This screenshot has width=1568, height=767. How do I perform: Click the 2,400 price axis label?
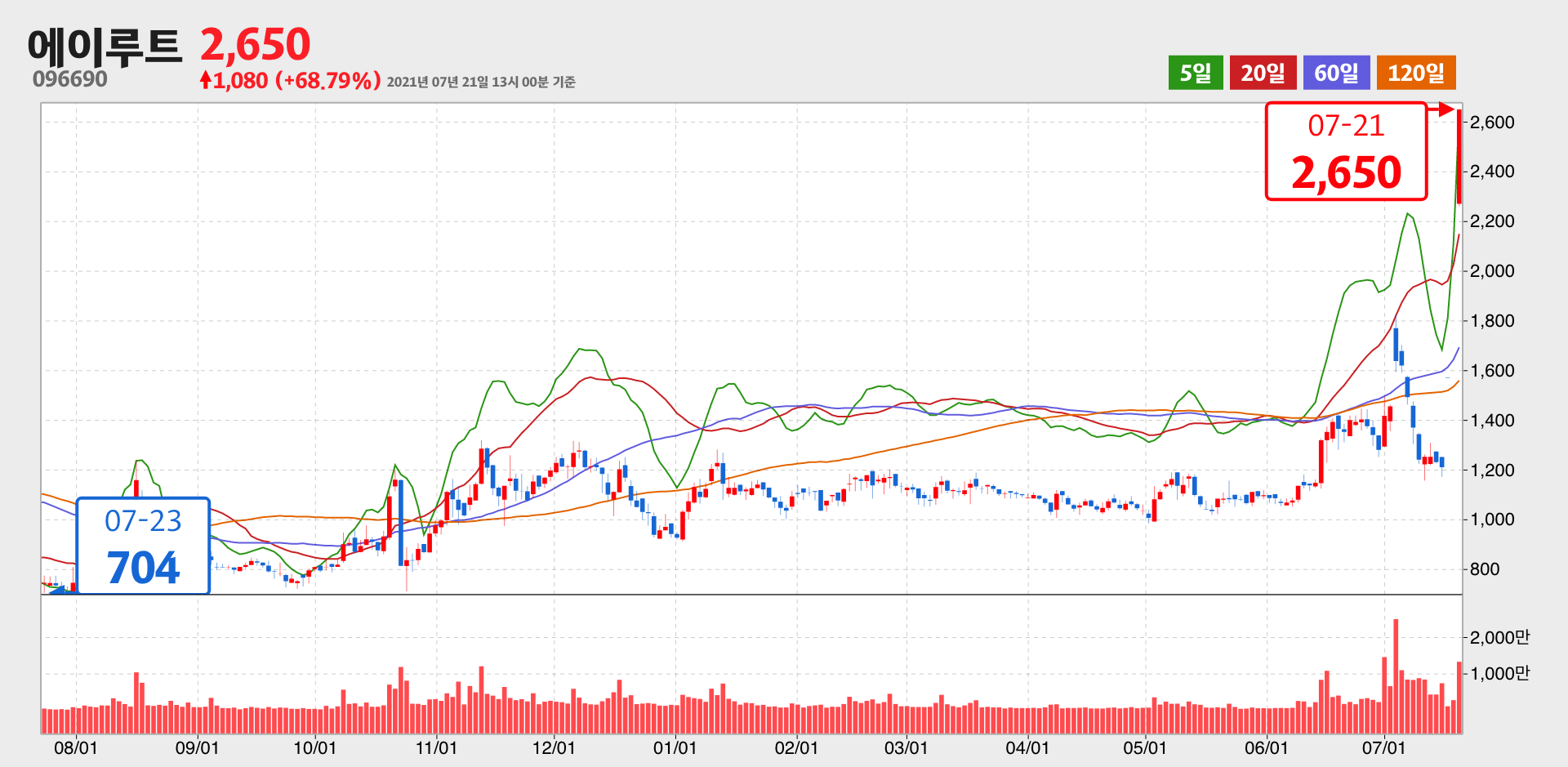[x=1492, y=172]
